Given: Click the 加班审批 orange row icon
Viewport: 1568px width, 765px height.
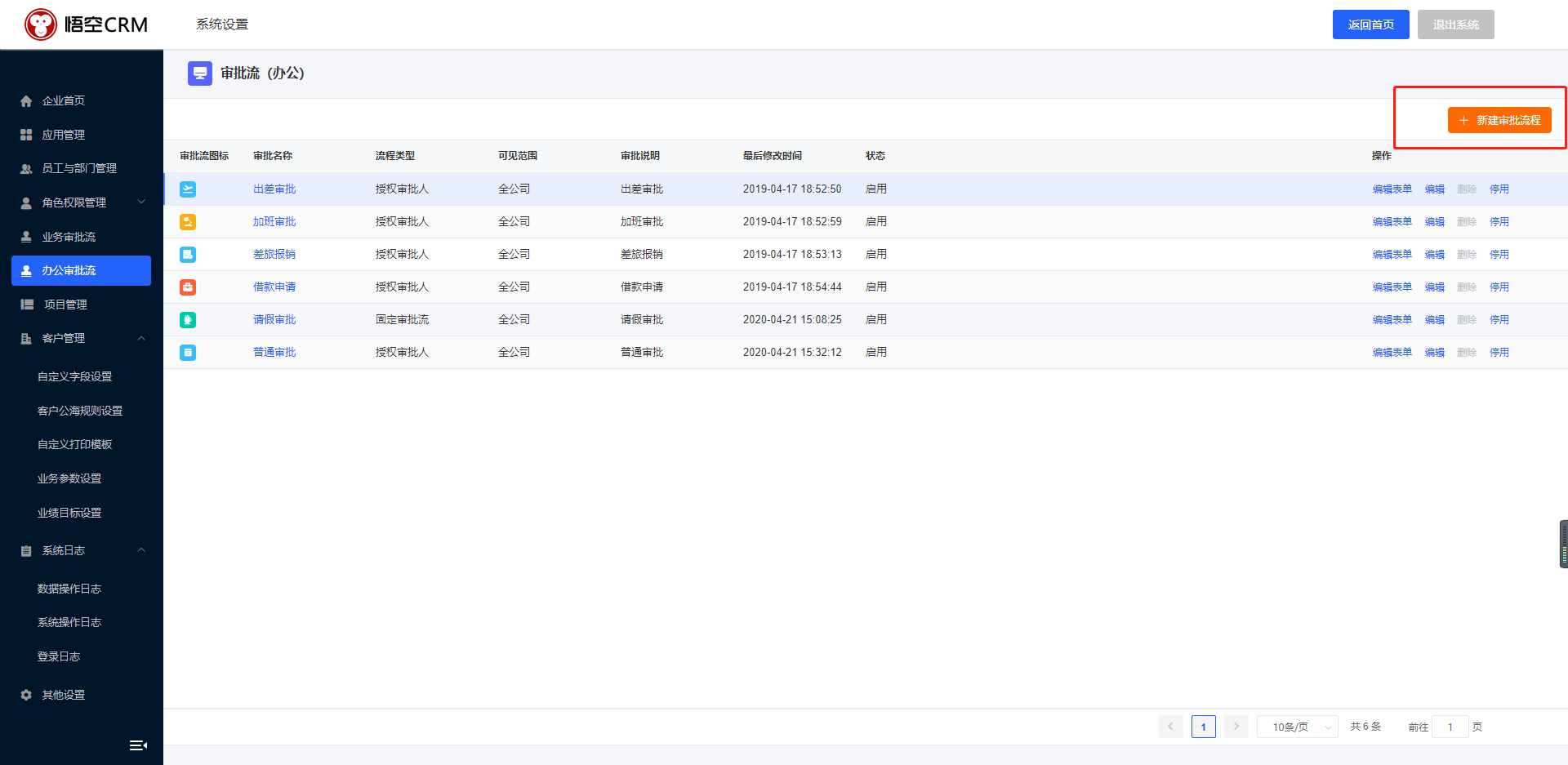Looking at the screenshot, I should click(188, 222).
